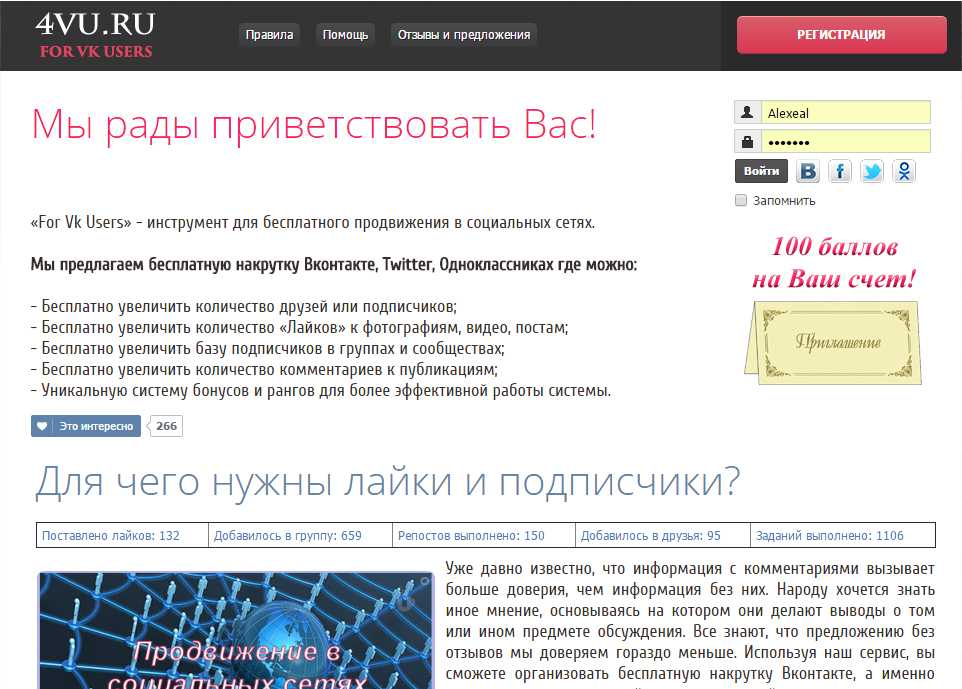Click the Мы рады приветствовать Вас heading

314,125
